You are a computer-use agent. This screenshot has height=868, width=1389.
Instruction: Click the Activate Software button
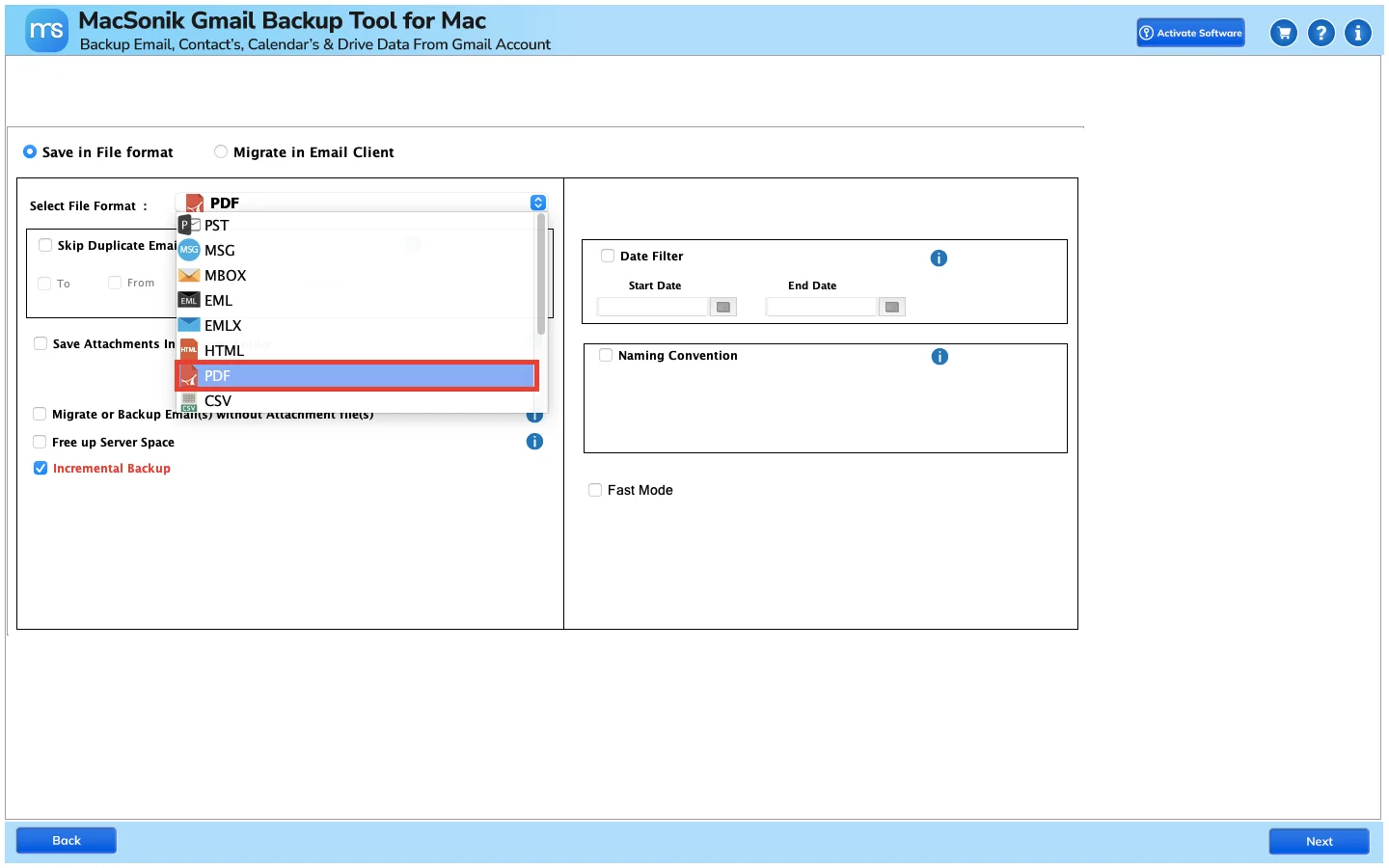tap(1190, 33)
